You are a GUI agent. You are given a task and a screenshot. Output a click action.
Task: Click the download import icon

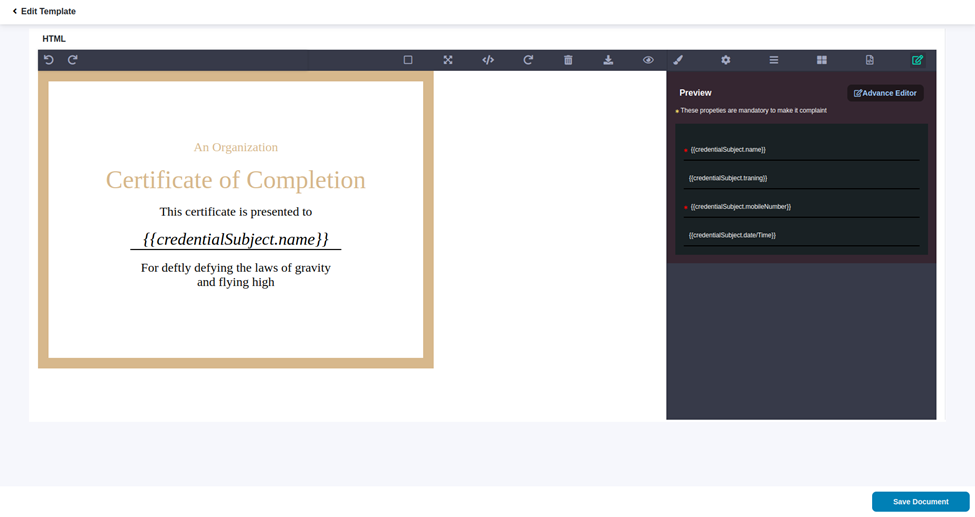point(608,60)
